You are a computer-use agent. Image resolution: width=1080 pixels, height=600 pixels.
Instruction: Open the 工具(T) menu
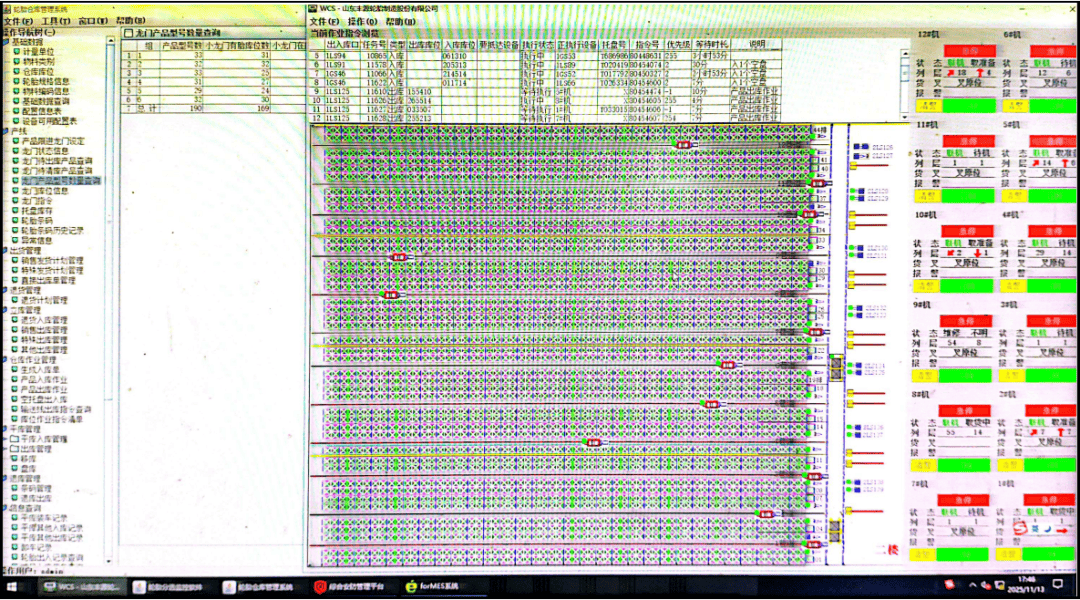tap(55, 20)
